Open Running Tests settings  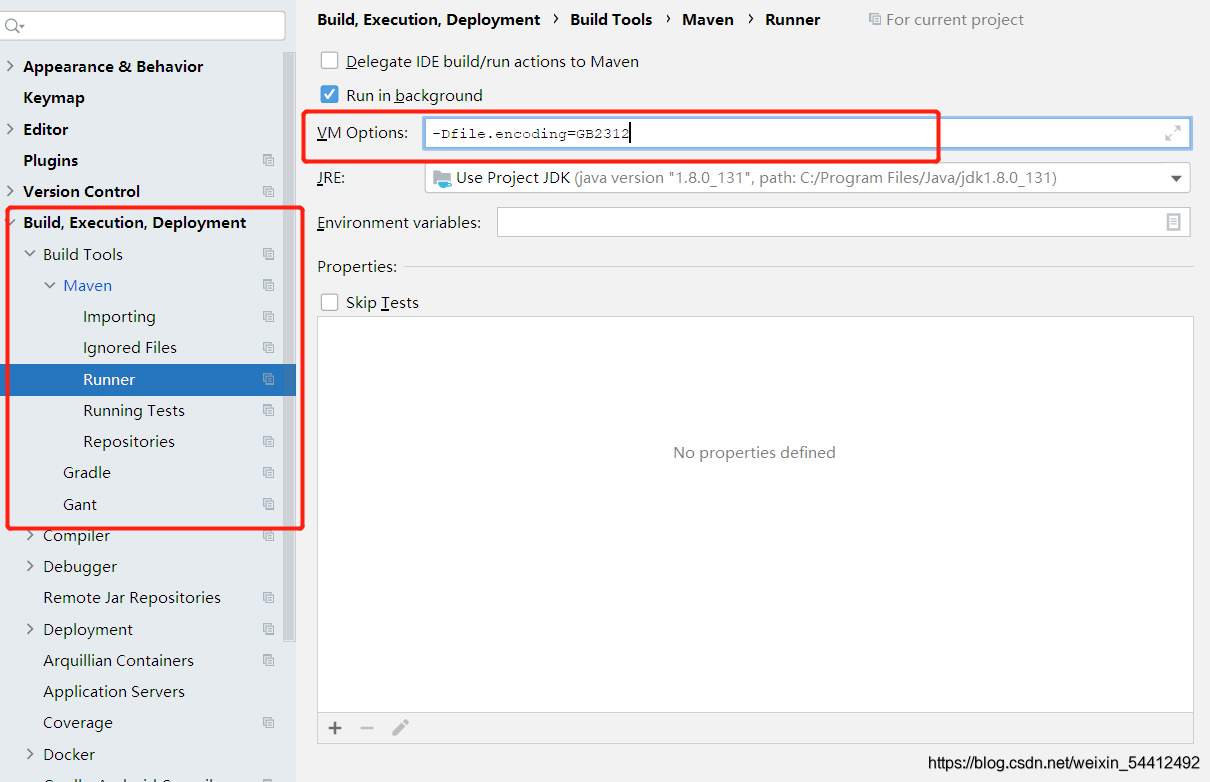pos(134,410)
